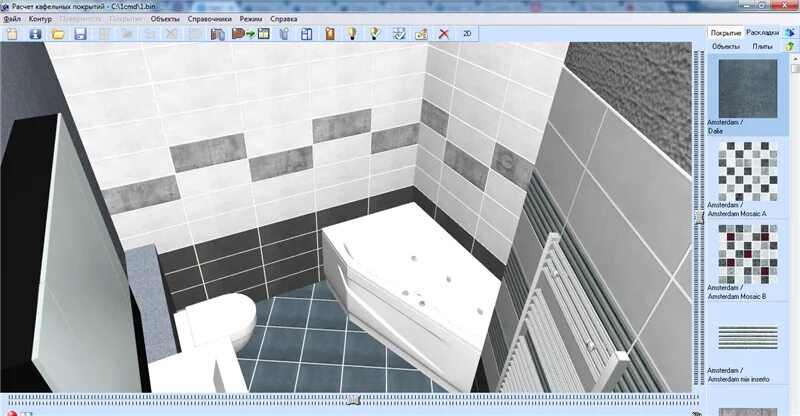800x416 pixels.
Task: Click the yellow light bulb icon
Action: tap(352, 33)
